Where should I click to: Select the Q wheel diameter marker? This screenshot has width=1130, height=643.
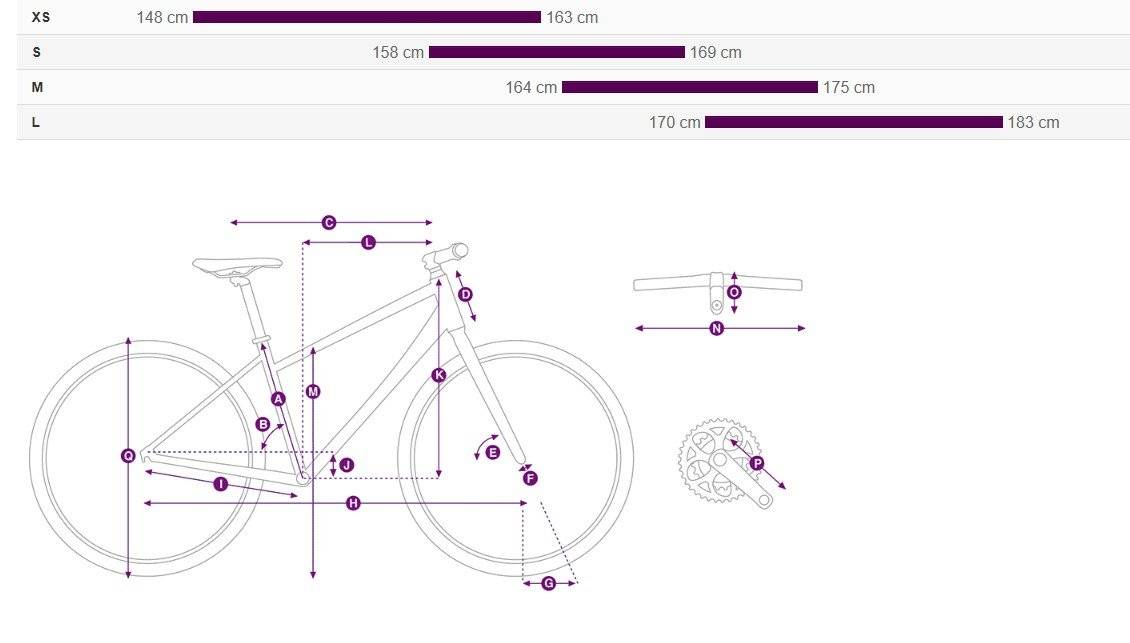point(128,456)
